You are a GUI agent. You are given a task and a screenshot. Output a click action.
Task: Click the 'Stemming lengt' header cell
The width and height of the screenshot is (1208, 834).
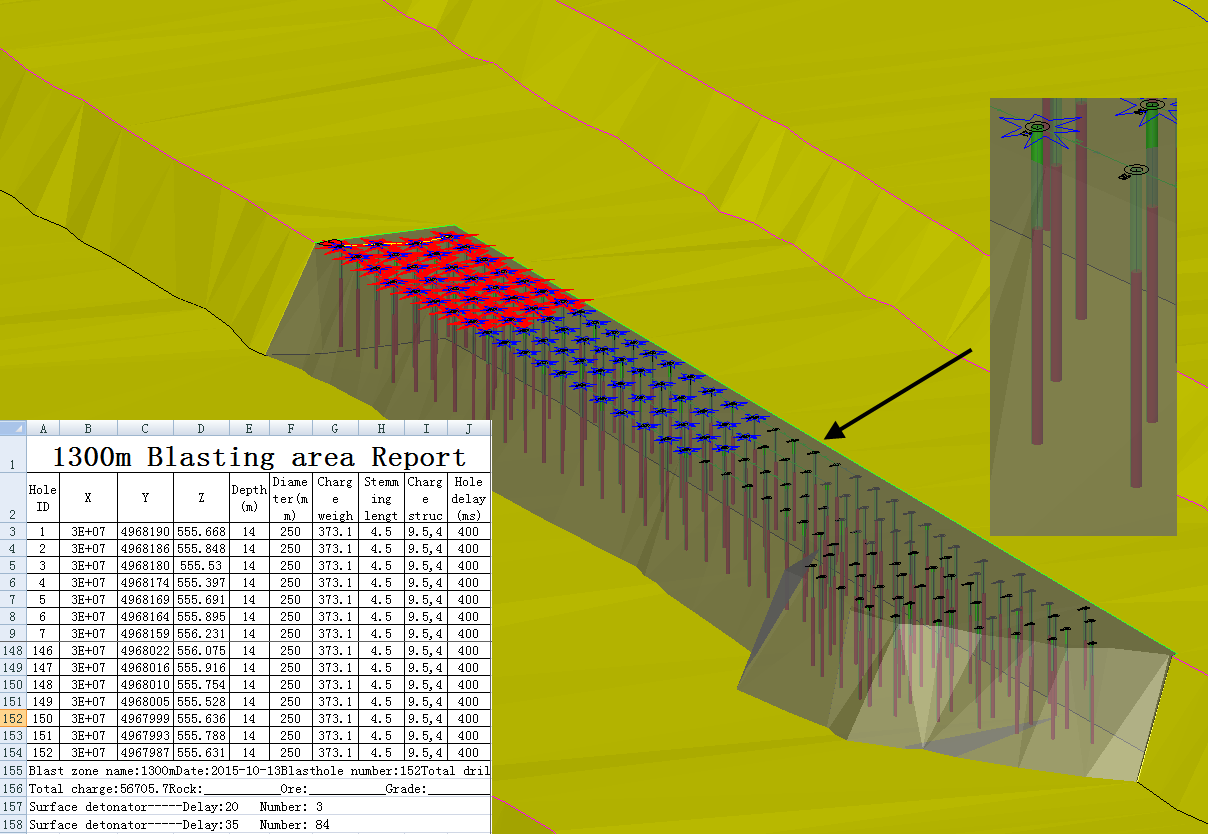click(x=381, y=498)
